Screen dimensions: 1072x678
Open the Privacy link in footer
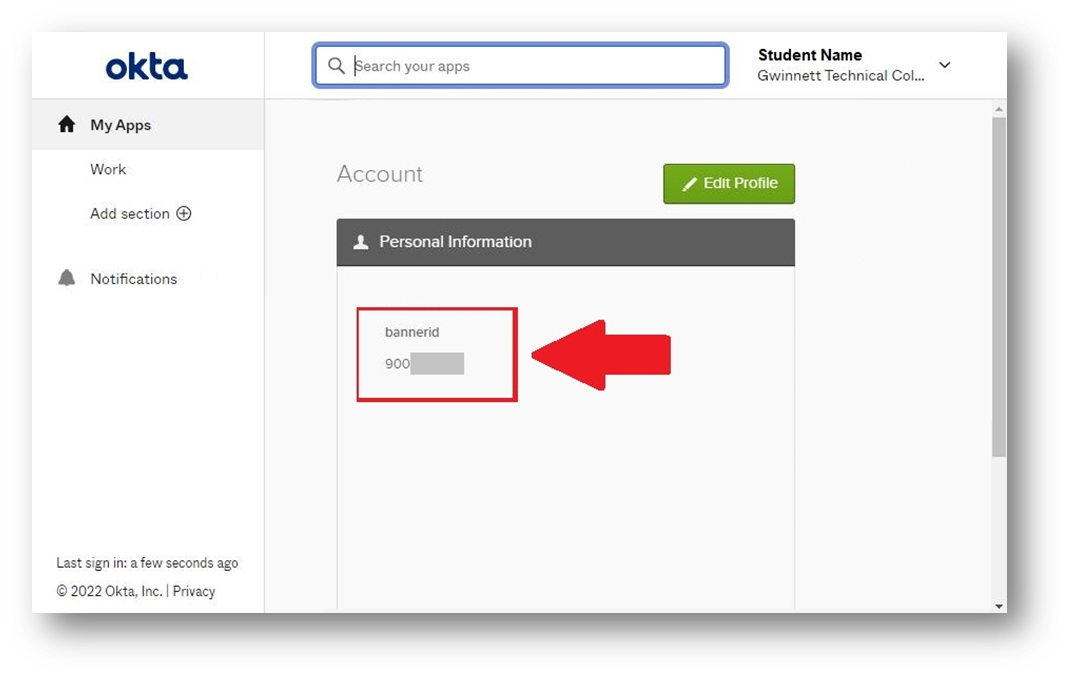coord(194,591)
